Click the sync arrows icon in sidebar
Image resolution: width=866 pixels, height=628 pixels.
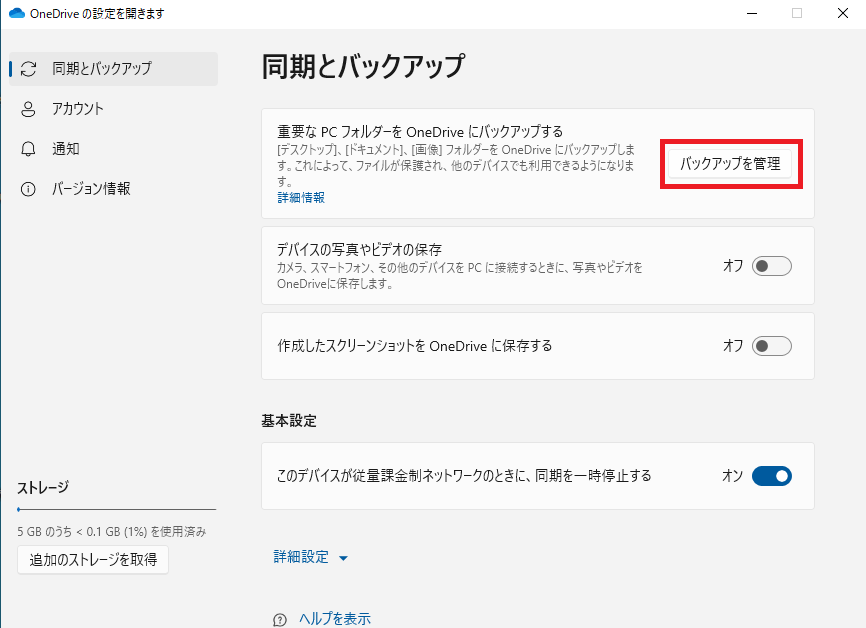pos(28,69)
